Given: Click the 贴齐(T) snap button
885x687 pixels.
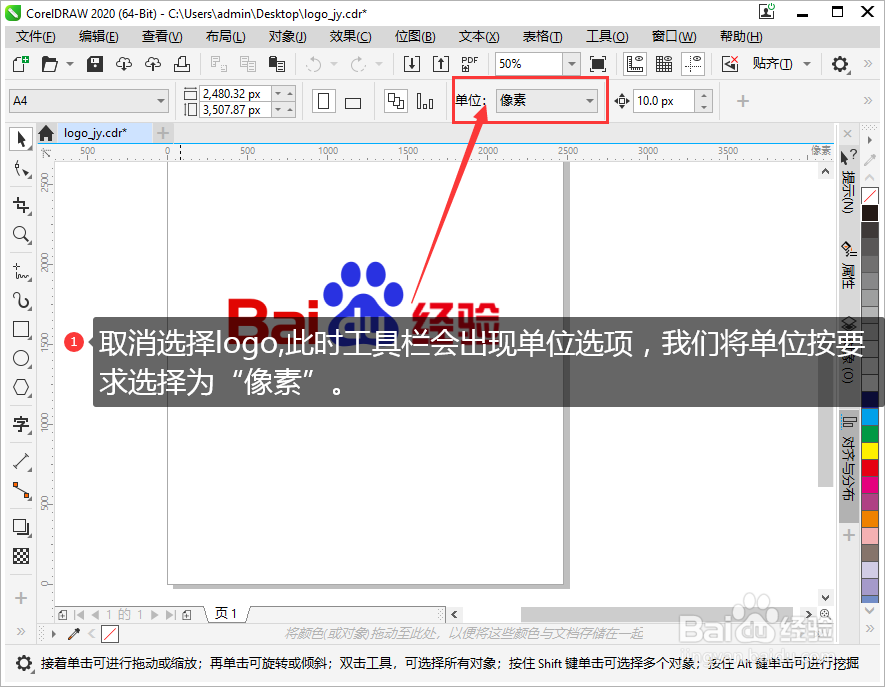Looking at the screenshot, I should point(772,64).
